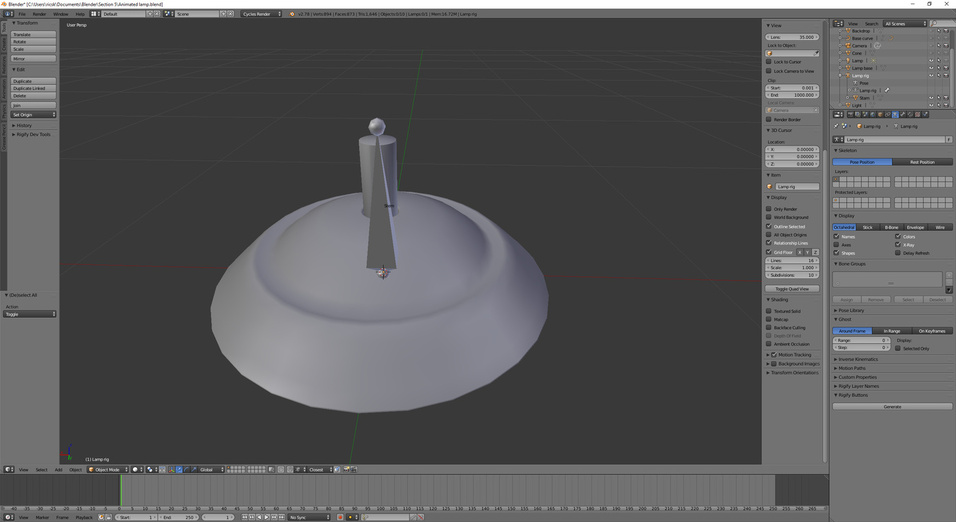The width and height of the screenshot is (956, 522).
Task: Click the Lens focal length slider field
Action: tap(792, 37)
